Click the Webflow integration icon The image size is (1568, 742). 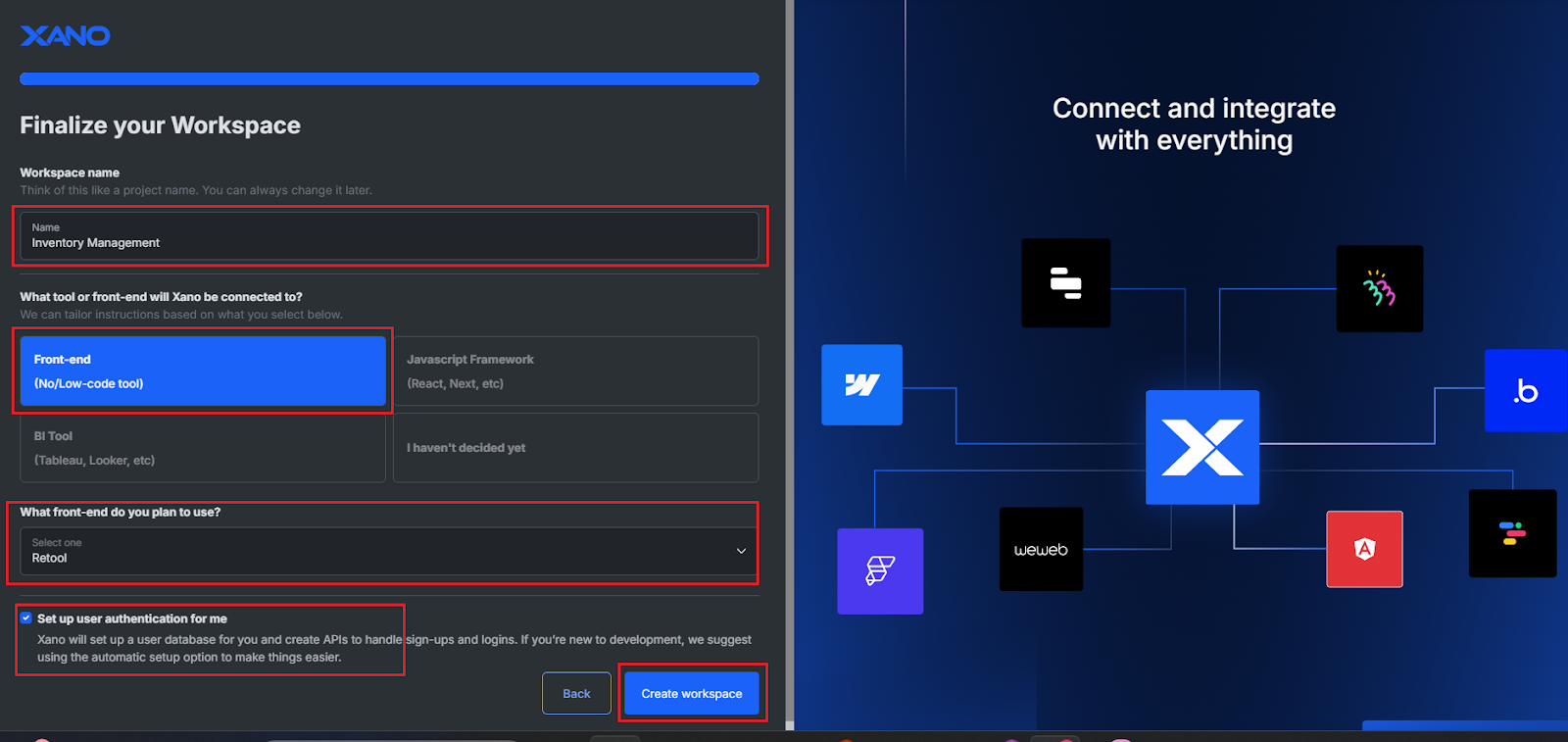tap(861, 384)
